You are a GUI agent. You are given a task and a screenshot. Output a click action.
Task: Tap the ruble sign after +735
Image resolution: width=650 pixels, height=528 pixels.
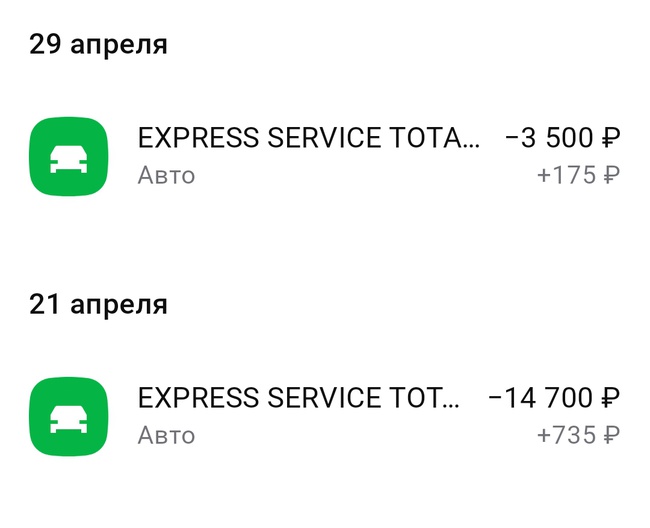[x=611, y=436]
